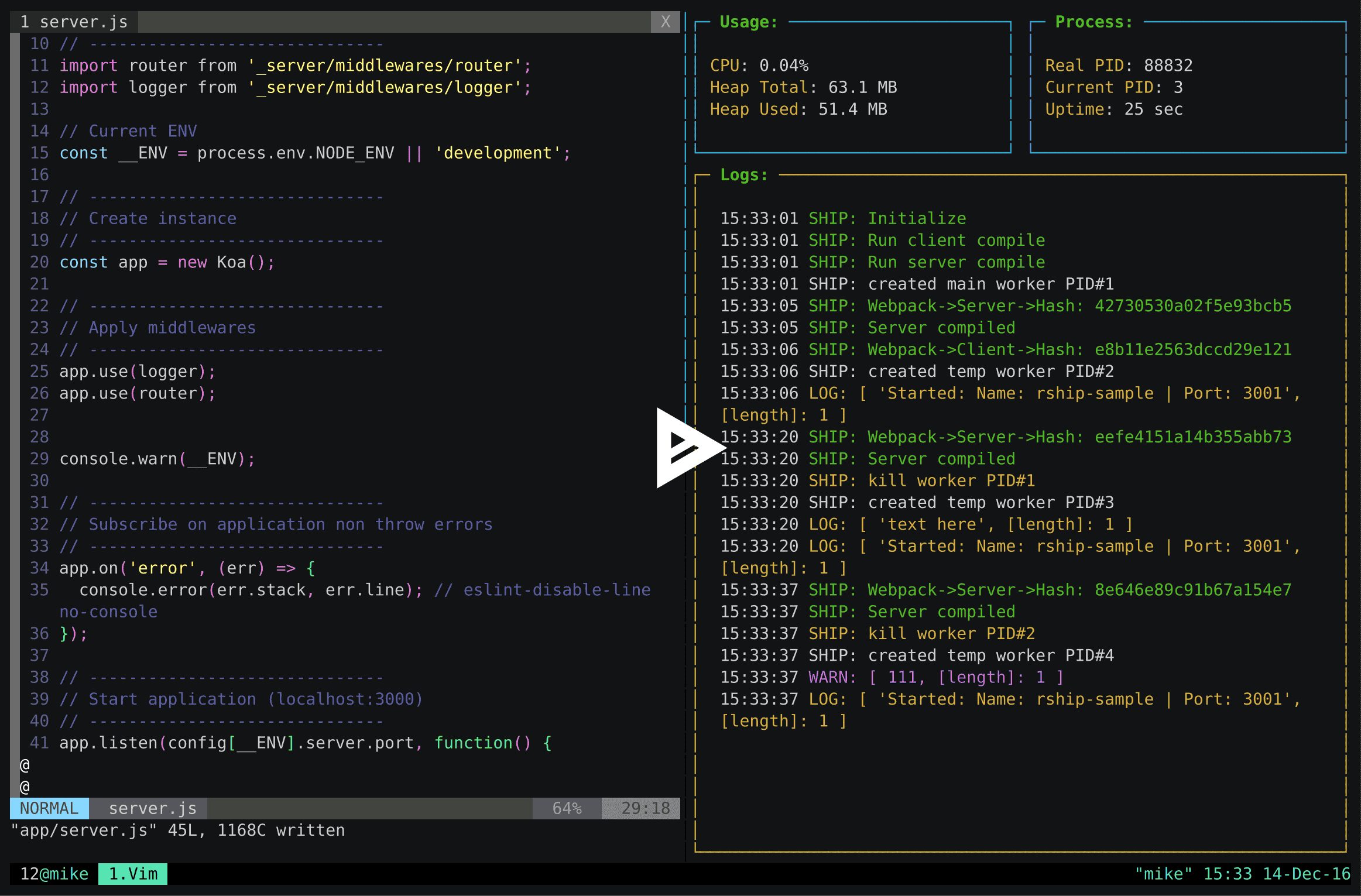The image size is (1361, 896).
Task: Click the X on the server.js buffer tab
Action: (x=665, y=22)
